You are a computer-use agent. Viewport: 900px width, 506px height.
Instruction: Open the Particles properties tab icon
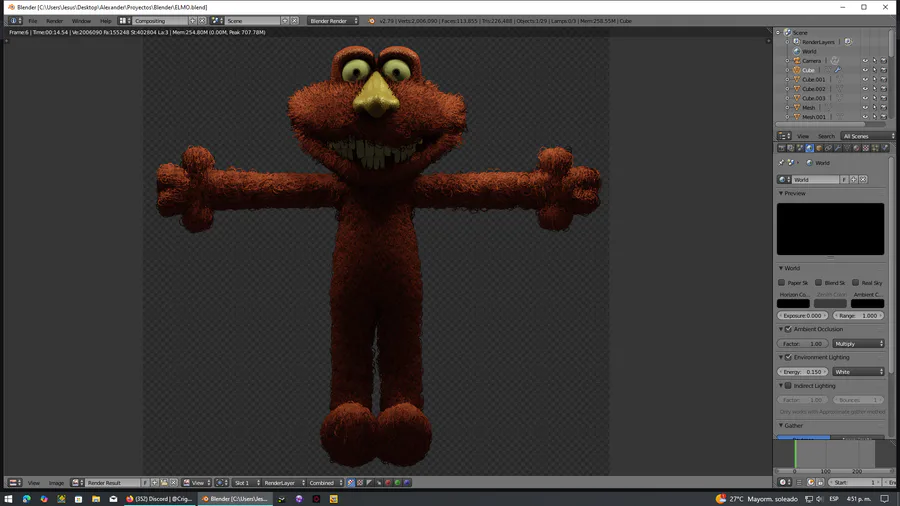tap(875, 148)
